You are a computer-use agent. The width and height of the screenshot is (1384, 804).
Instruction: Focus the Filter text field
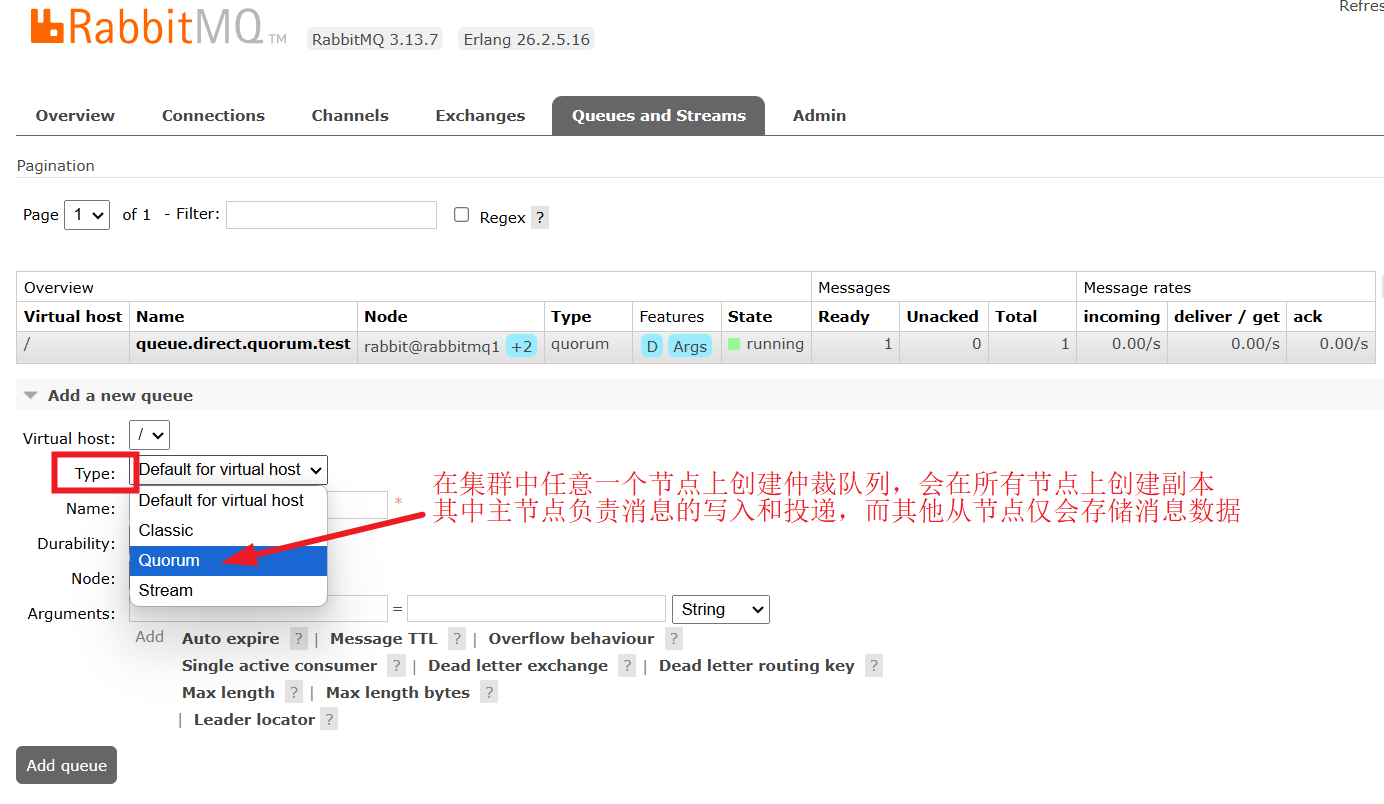[x=331, y=215]
